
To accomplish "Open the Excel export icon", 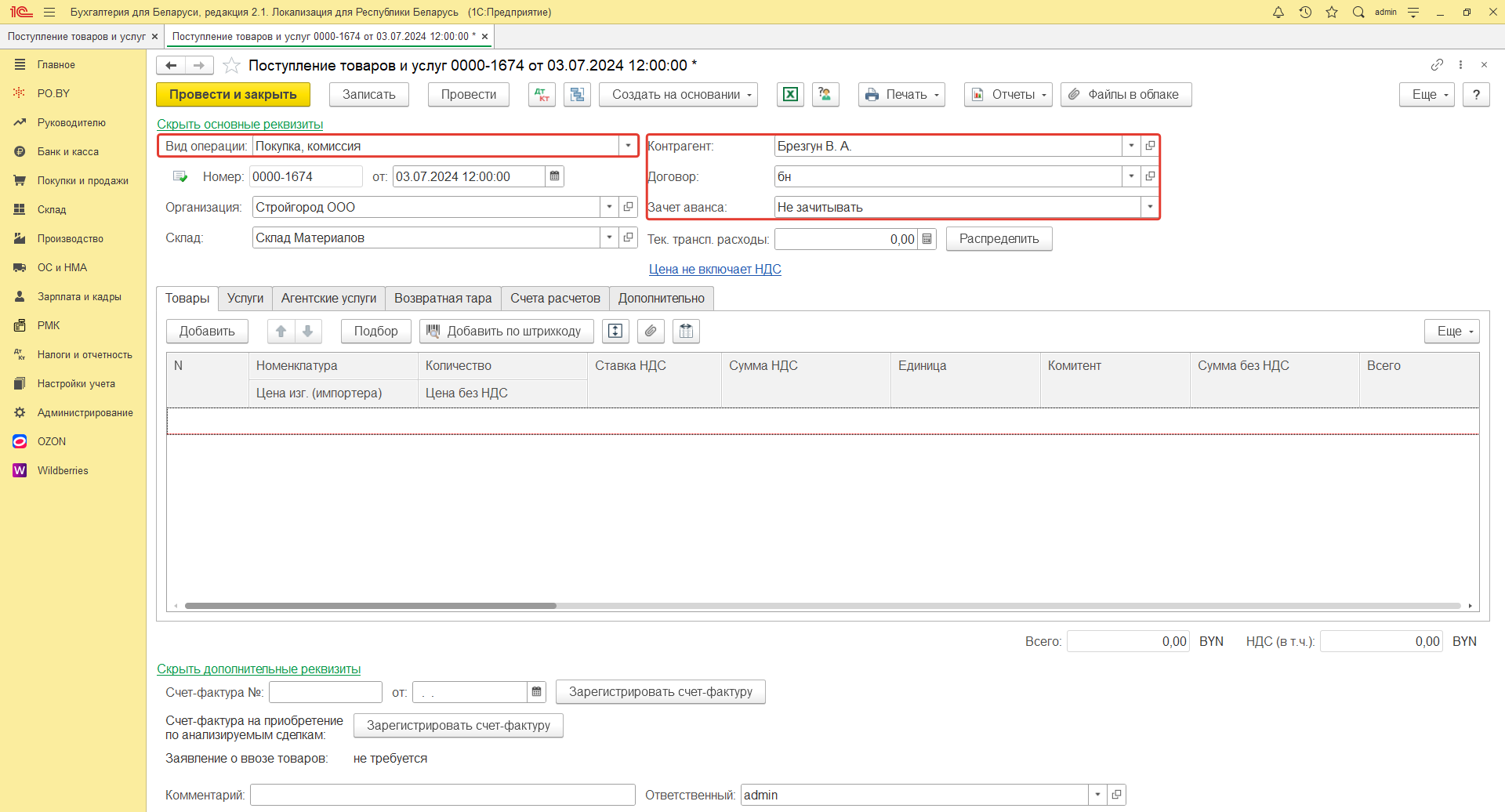I will 790,95.
